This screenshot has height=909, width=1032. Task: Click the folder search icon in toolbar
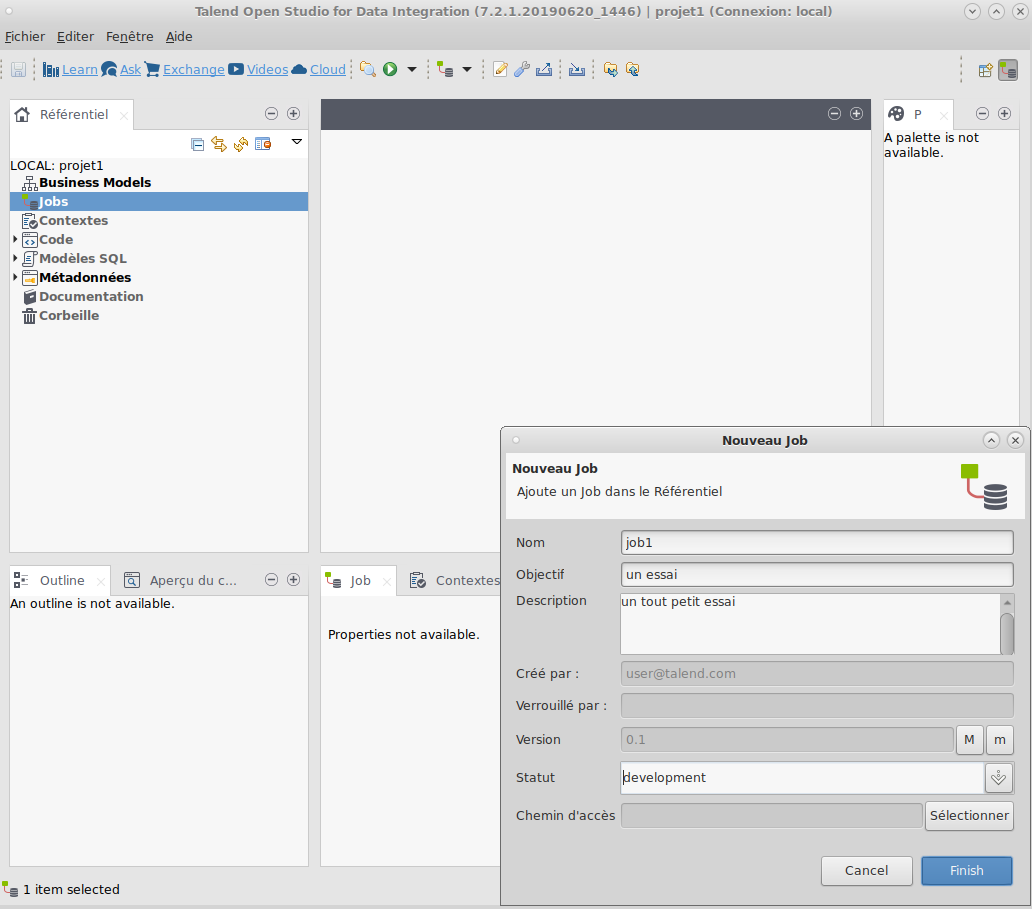click(x=368, y=69)
